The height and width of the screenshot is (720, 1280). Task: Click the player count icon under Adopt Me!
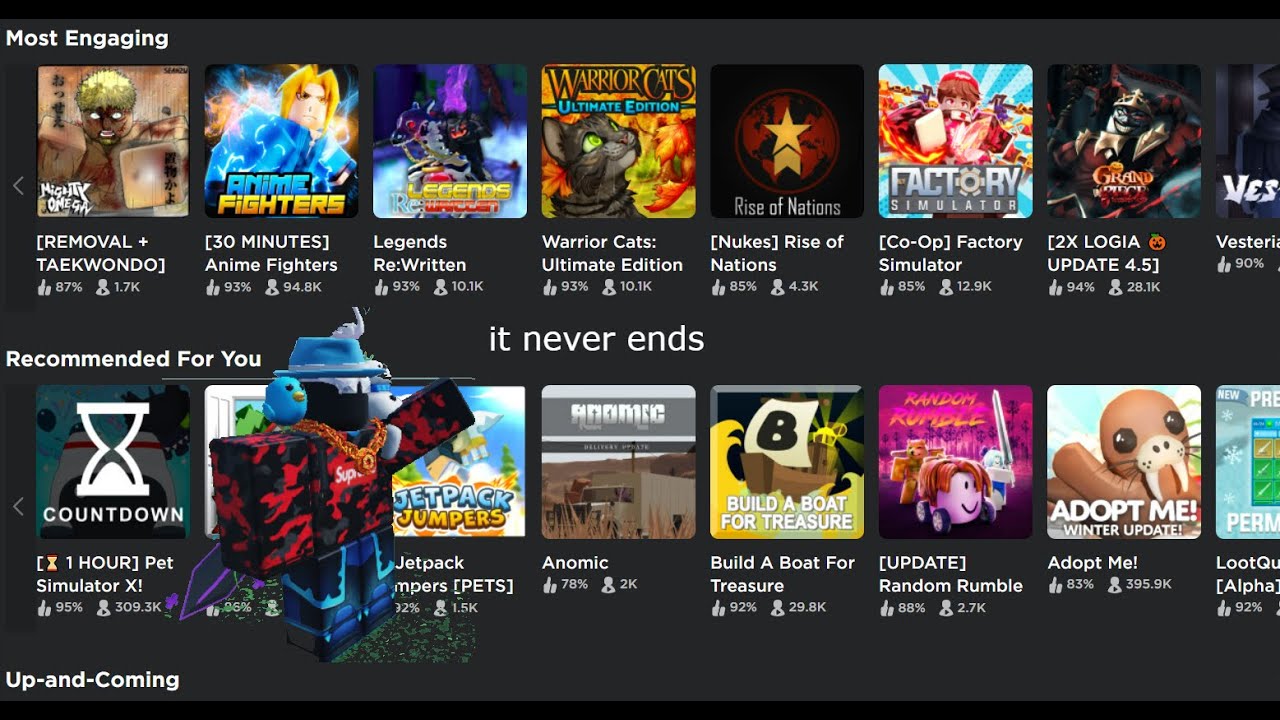[1114, 585]
